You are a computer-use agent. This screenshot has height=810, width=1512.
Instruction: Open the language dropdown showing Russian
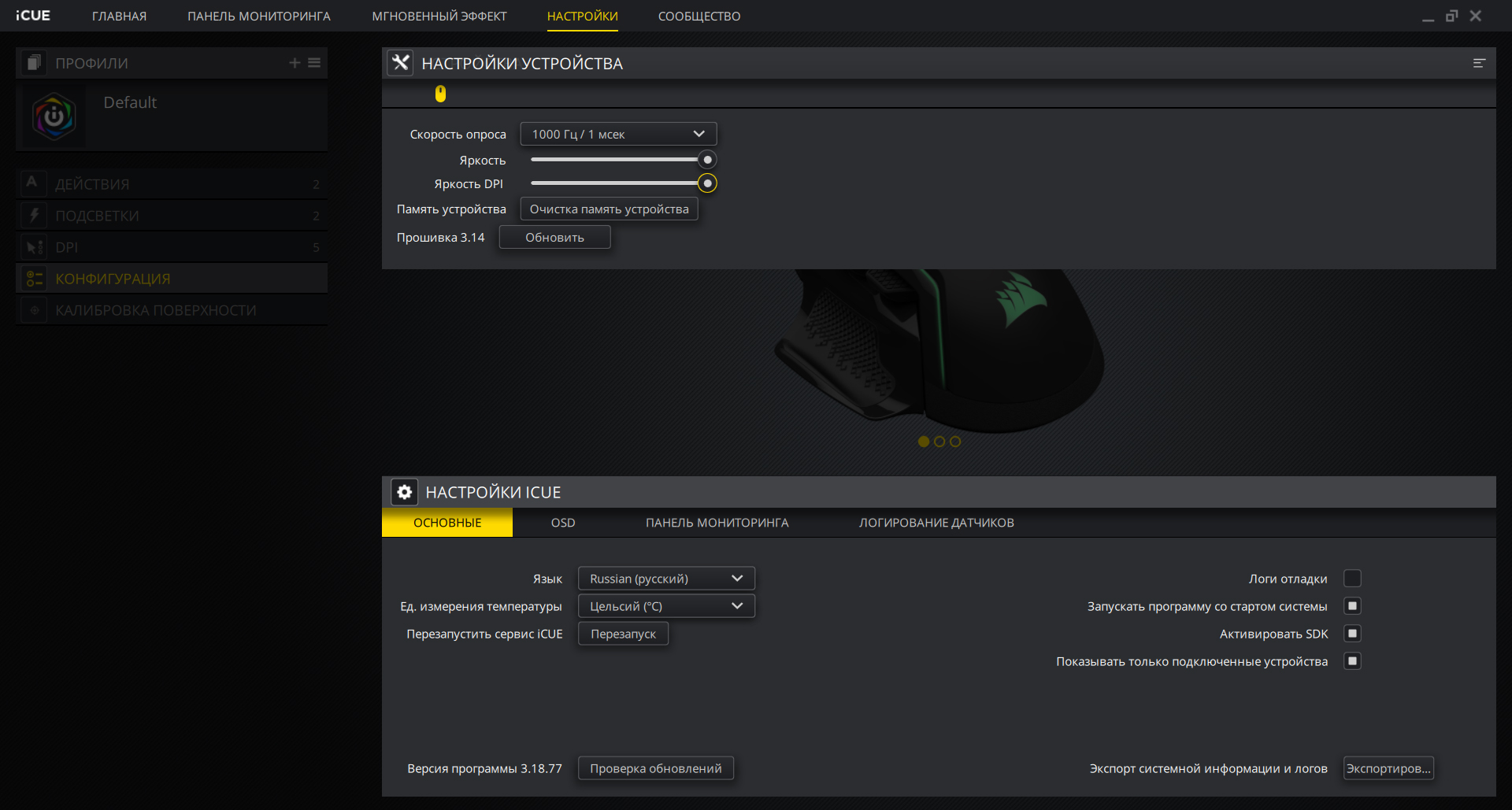(x=666, y=579)
